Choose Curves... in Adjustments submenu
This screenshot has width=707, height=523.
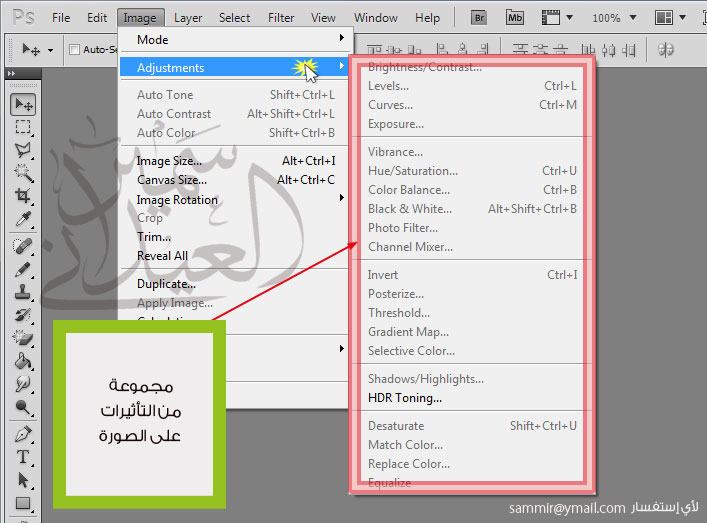tap(472, 105)
